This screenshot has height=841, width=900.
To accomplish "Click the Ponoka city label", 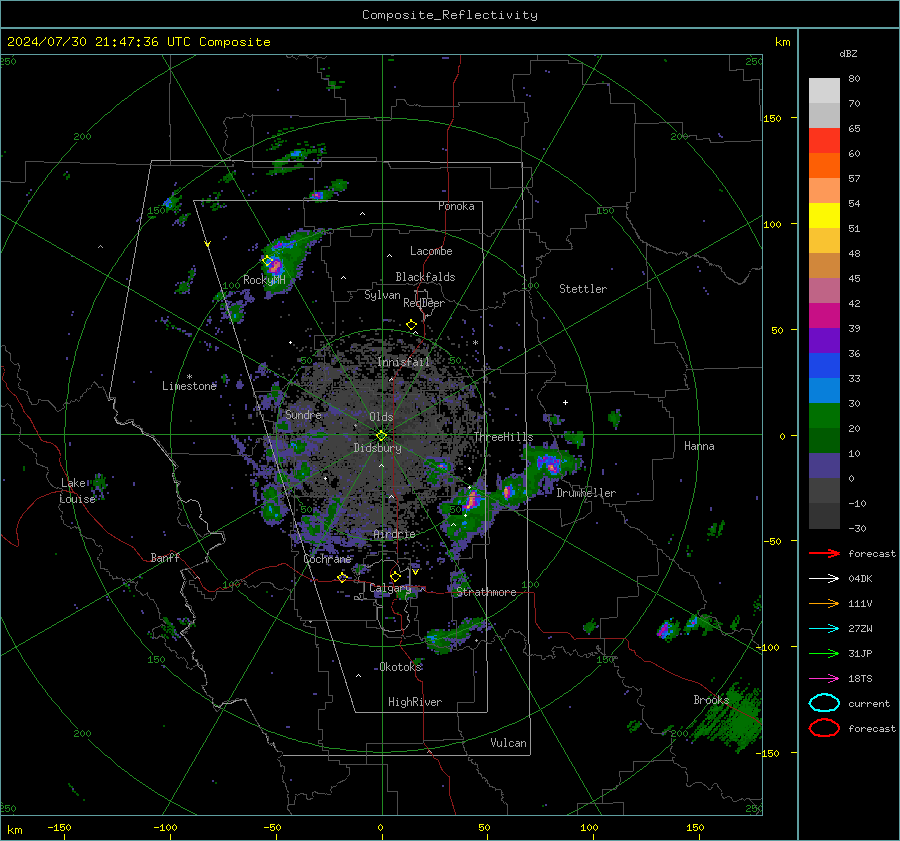I will pos(456,206).
